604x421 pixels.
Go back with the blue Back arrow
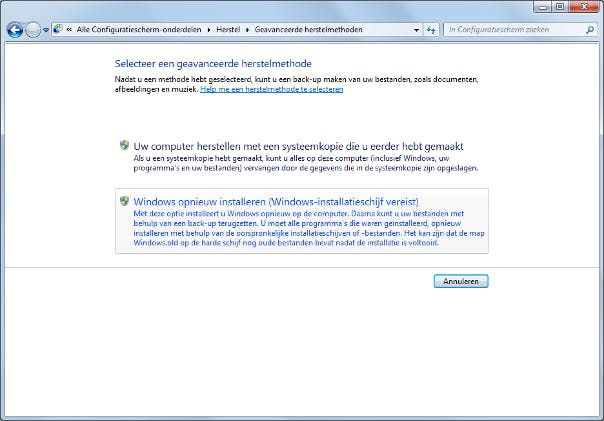[15, 30]
